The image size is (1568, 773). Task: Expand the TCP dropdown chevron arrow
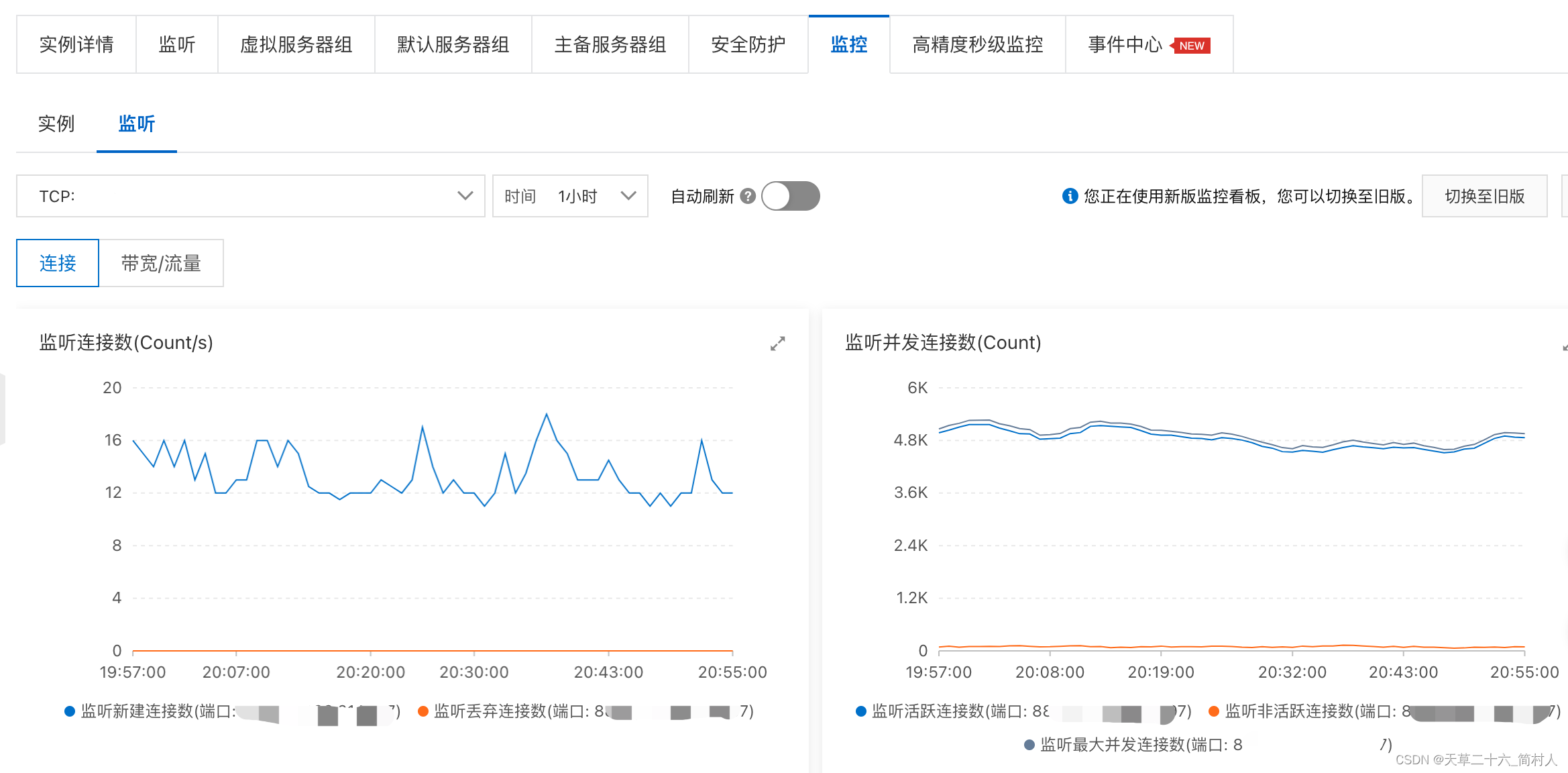point(465,196)
